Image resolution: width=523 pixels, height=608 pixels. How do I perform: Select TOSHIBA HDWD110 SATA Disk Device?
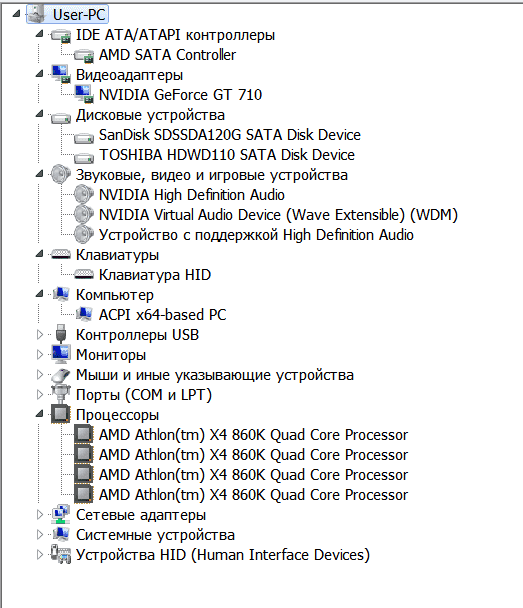point(227,155)
